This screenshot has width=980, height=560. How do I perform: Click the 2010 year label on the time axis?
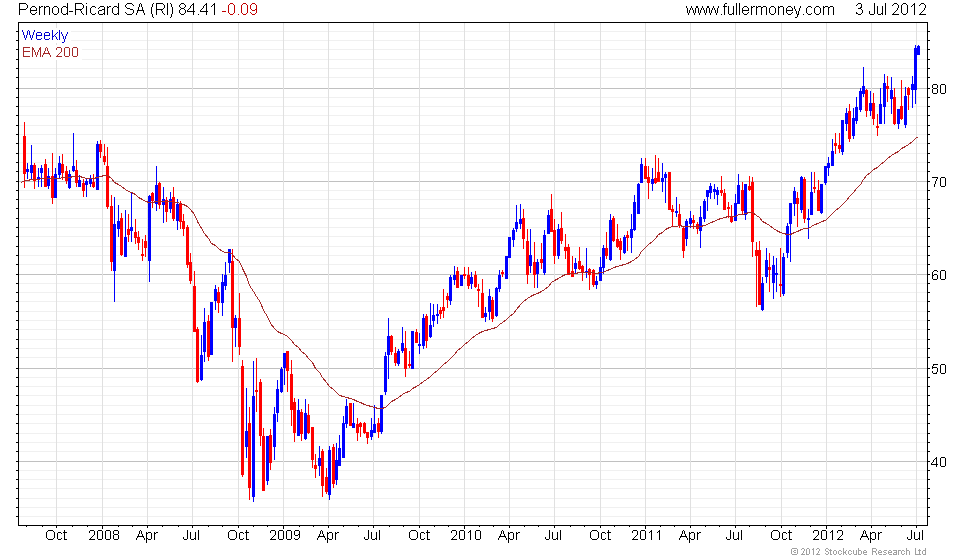point(466,536)
